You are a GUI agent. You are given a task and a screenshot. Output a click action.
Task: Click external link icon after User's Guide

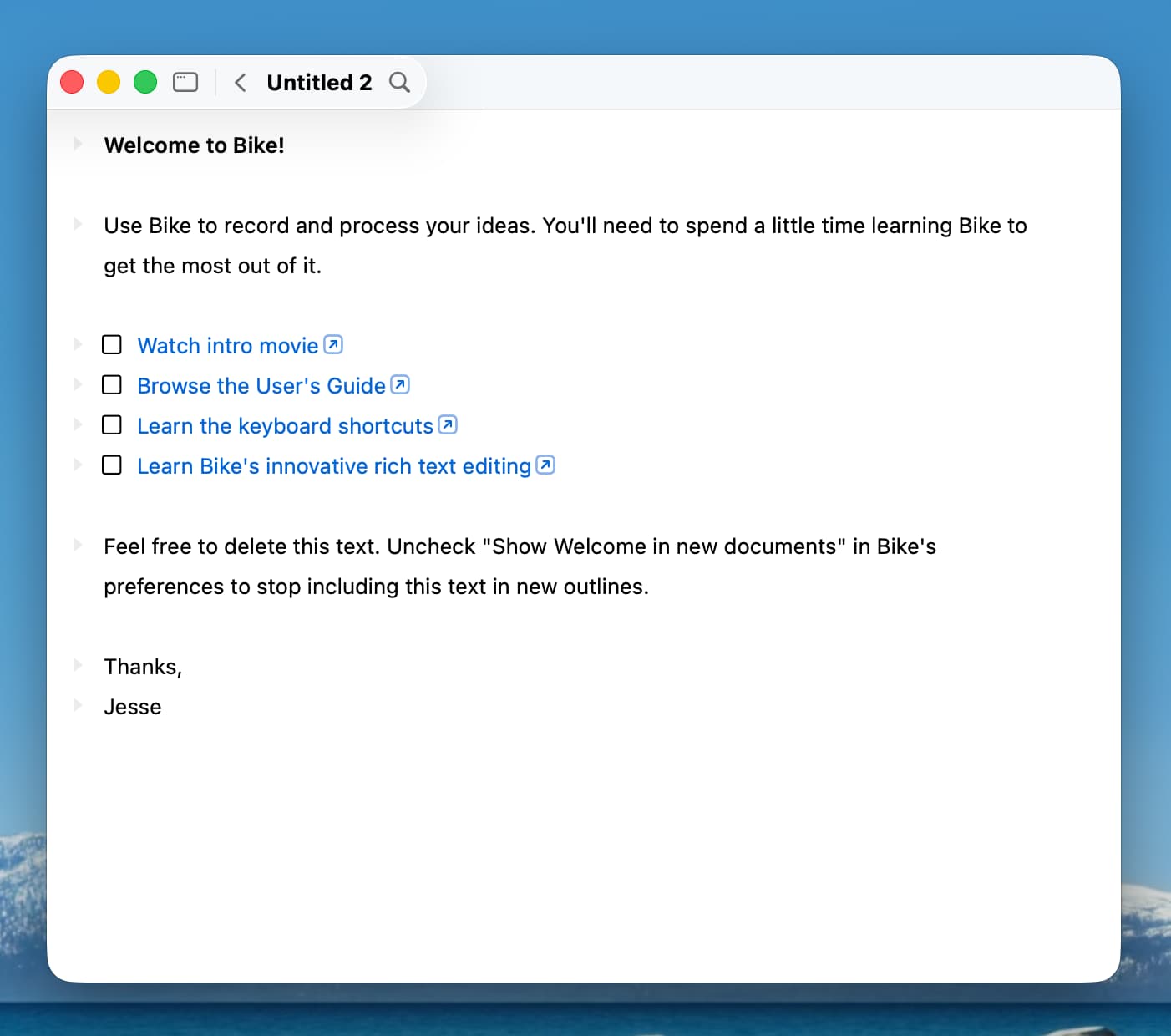[400, 384]
